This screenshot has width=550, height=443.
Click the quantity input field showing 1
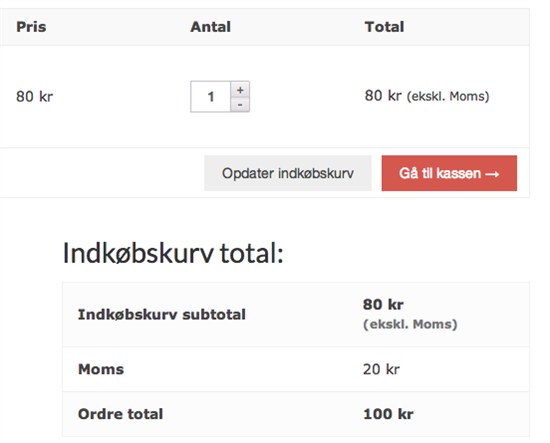coord(210,97)
